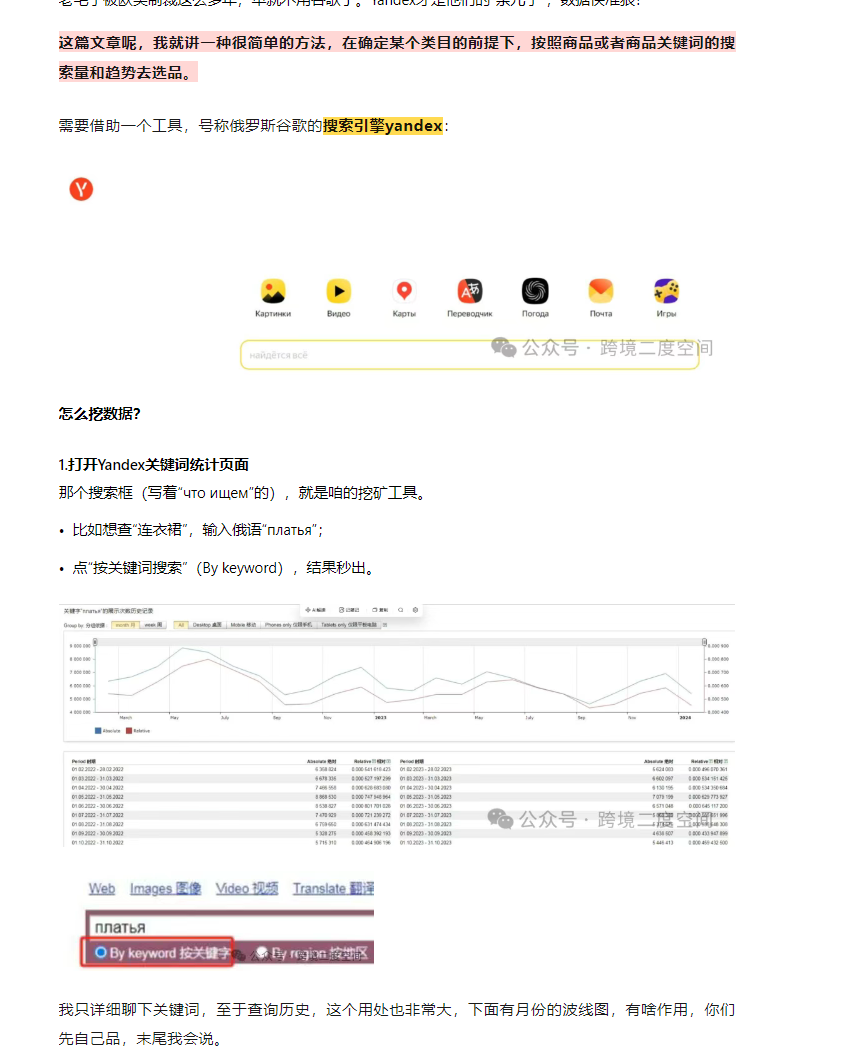The image size is (851, 1055).
Task: Open the Видео video icon
Action: [338, 291]
